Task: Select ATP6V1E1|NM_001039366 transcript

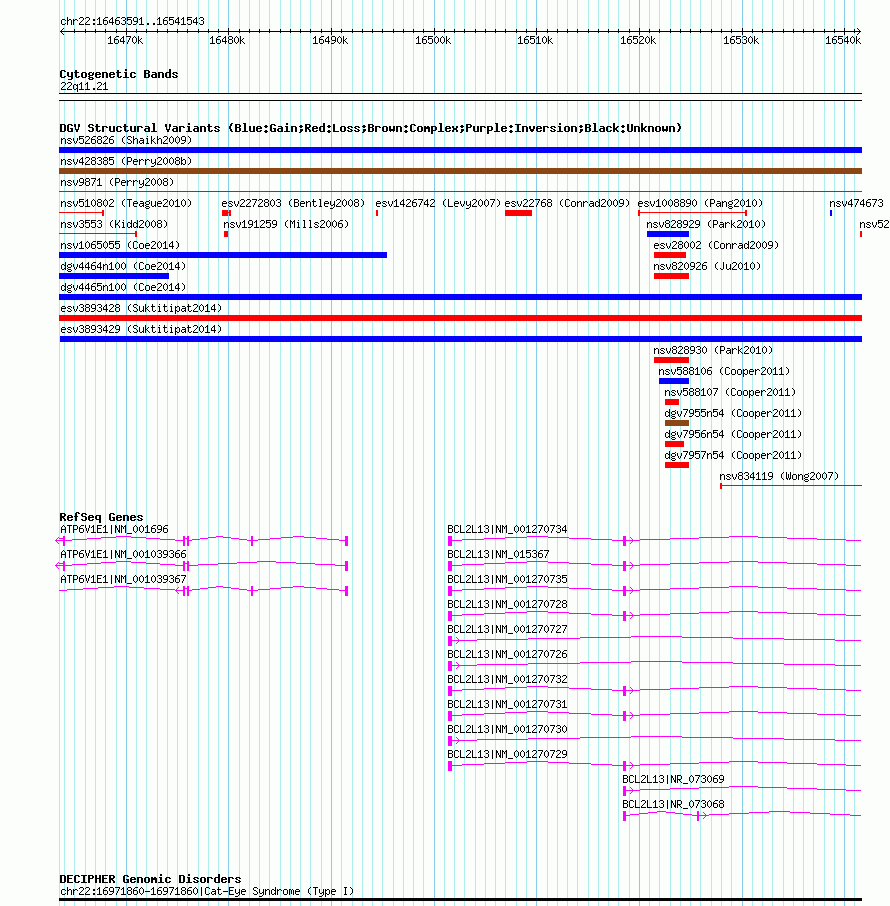Action: click(x=123, y=554)
